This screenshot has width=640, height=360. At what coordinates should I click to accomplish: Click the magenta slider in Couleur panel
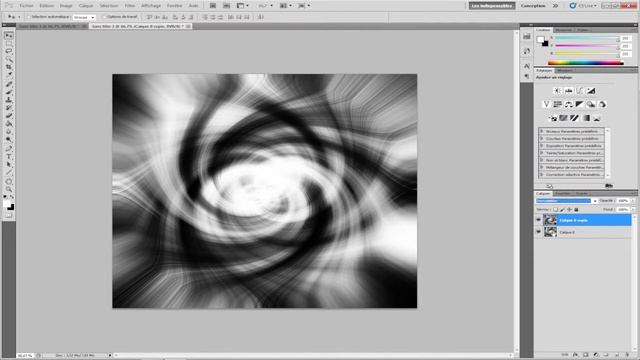(x=586, y=46)
